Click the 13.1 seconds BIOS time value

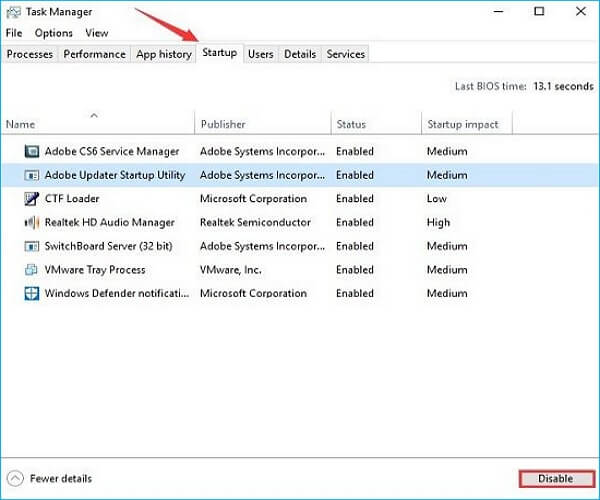tap(563, 86)
